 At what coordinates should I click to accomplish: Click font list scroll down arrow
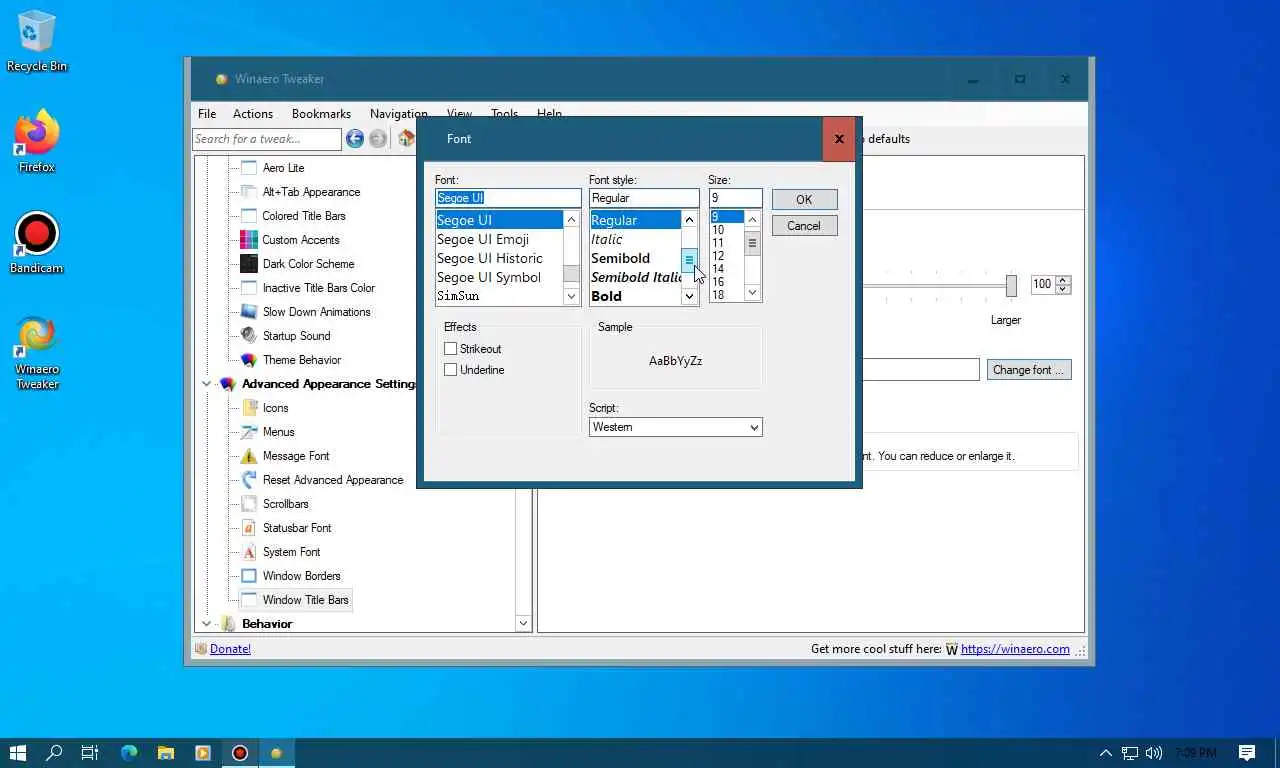[571, 296]
